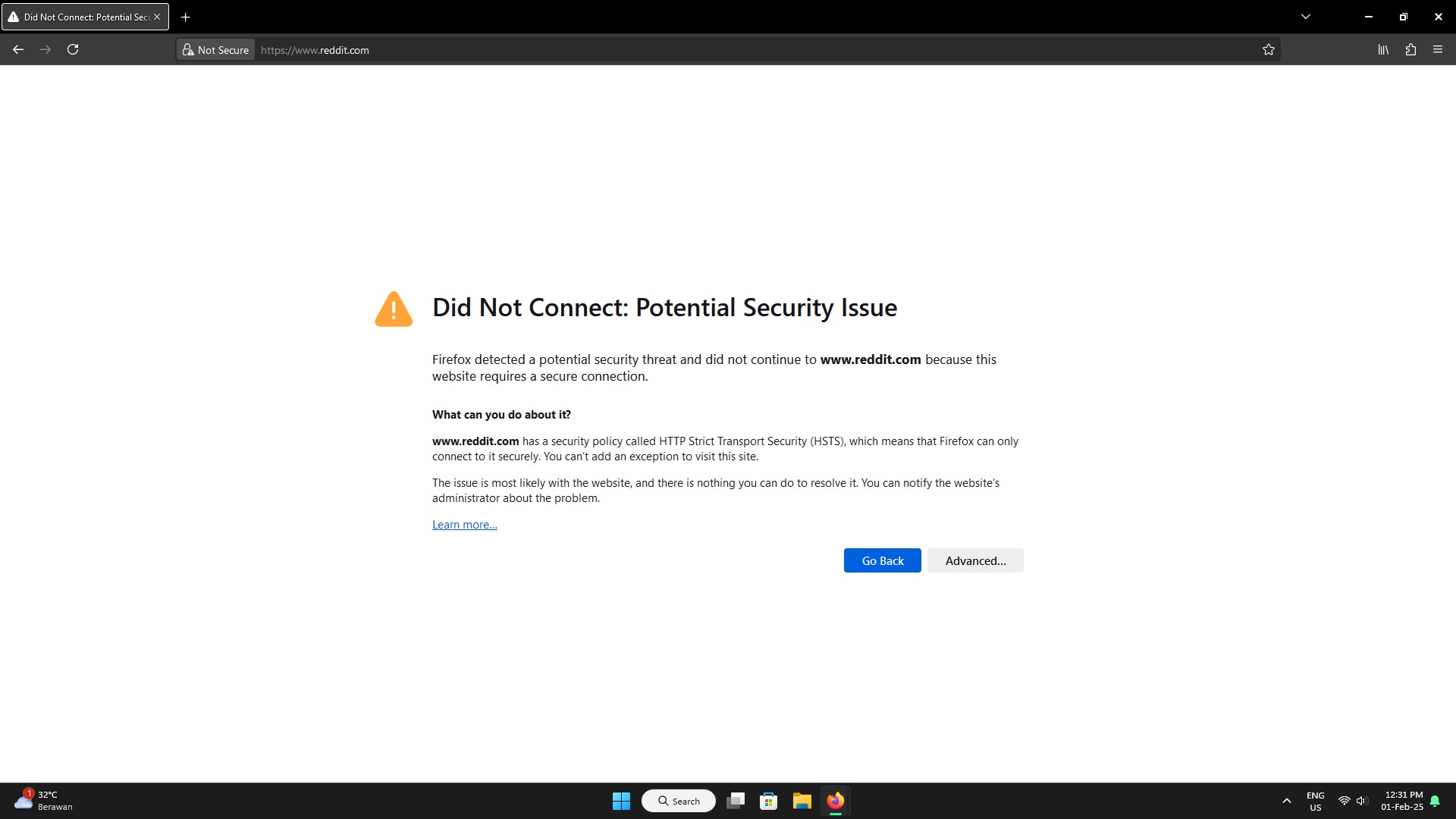The image size is (1456, 819).
Task: Open the Firefox Library icon
Action: [1383, 49]
